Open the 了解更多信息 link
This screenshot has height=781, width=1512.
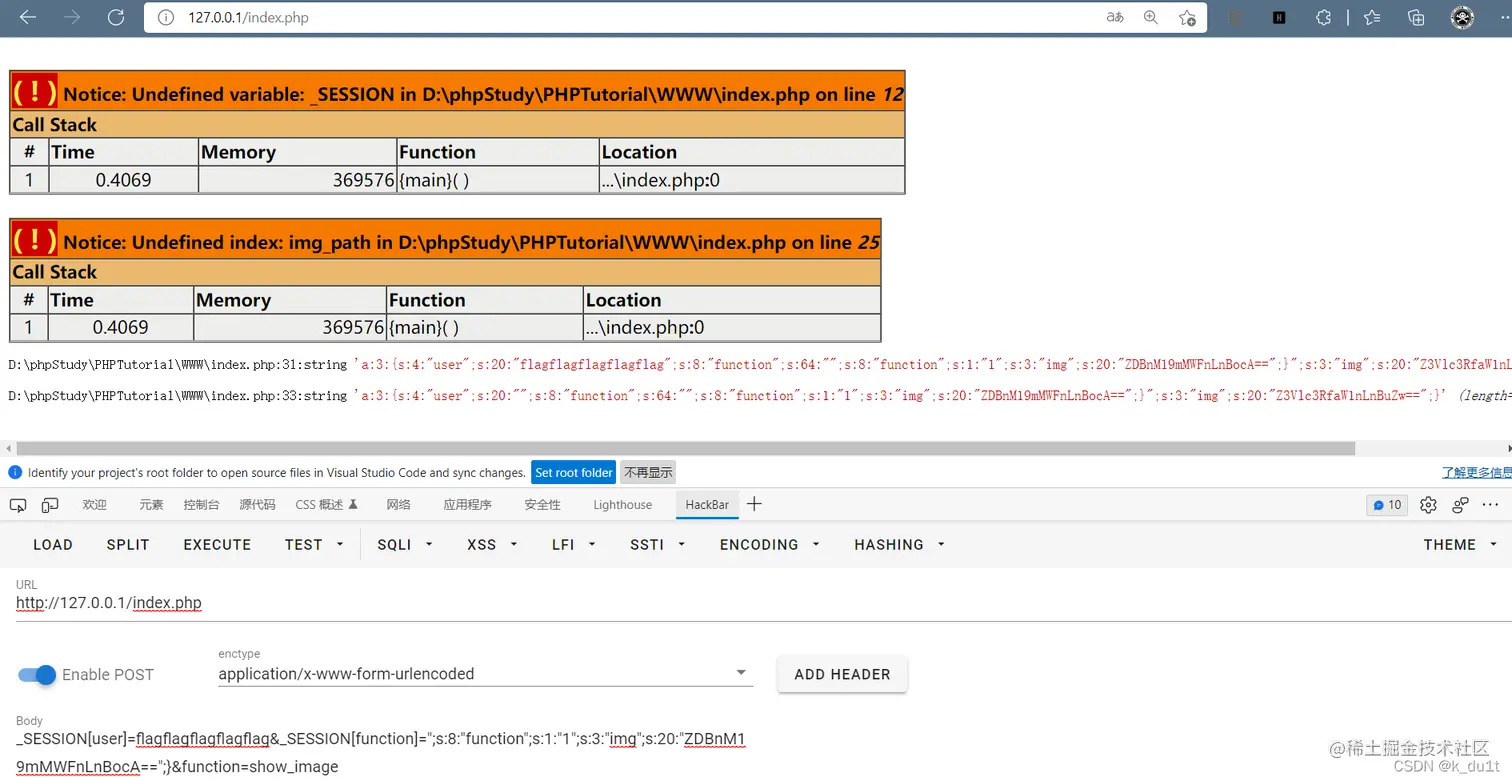pos(1476,472)
